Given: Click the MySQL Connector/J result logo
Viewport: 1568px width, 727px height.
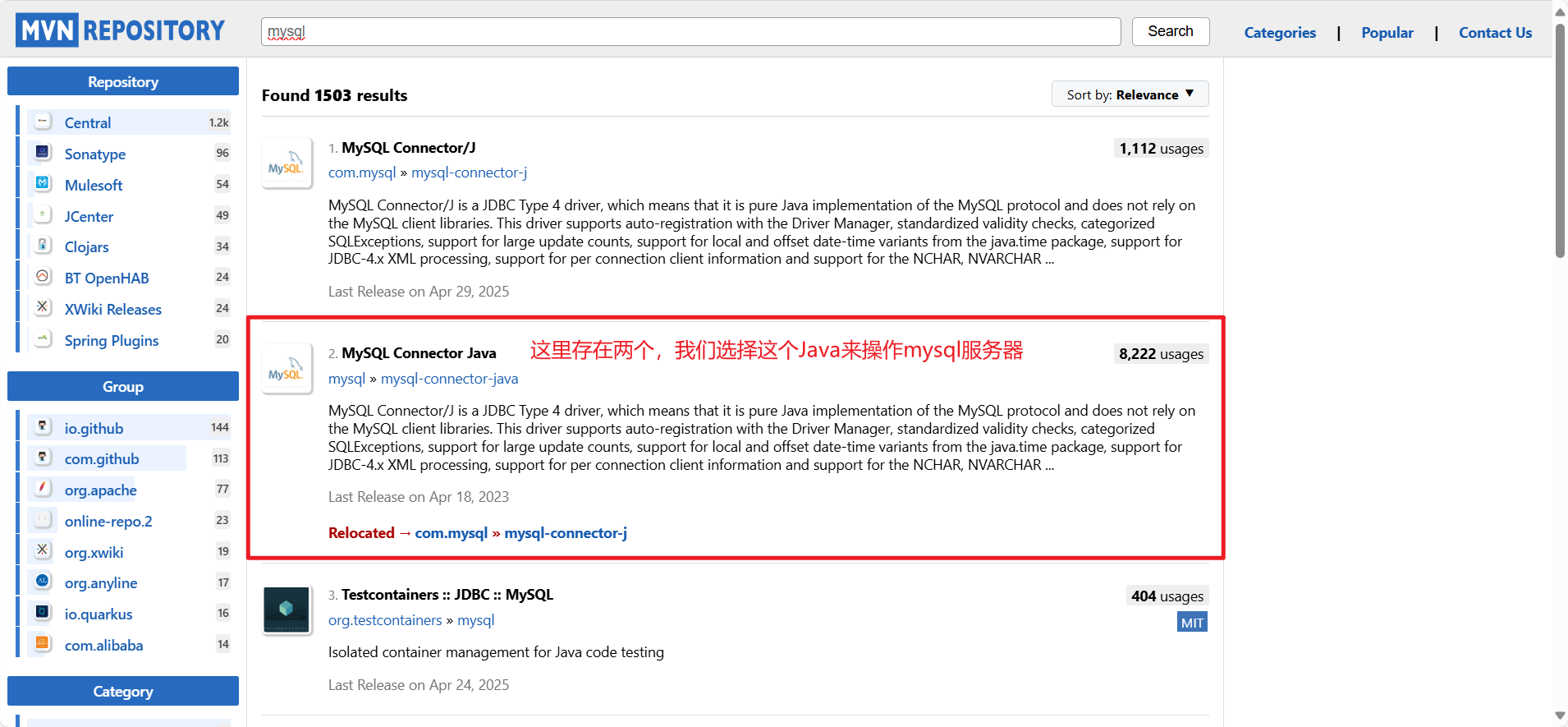Looking at the screenshot, I should point(287,163).
